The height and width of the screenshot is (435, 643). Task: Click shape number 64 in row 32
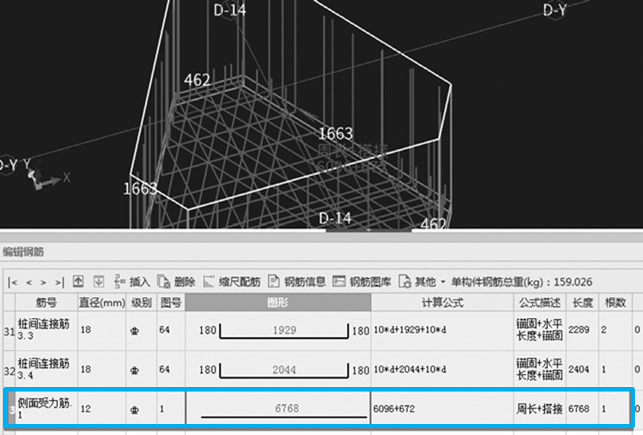tap(164, 369)
